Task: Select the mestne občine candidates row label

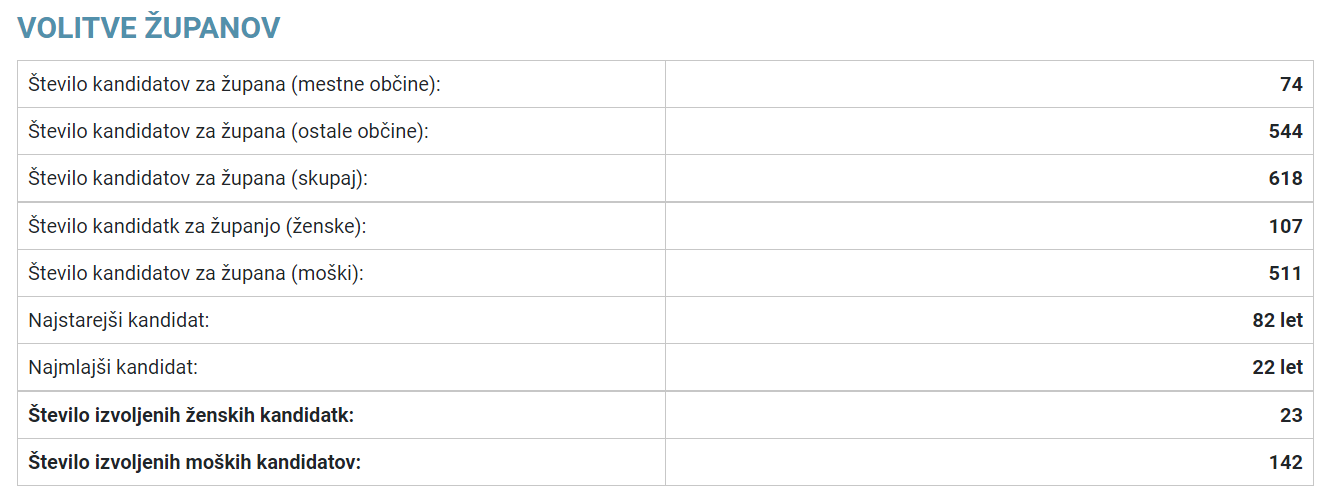Action: point(235,84)
